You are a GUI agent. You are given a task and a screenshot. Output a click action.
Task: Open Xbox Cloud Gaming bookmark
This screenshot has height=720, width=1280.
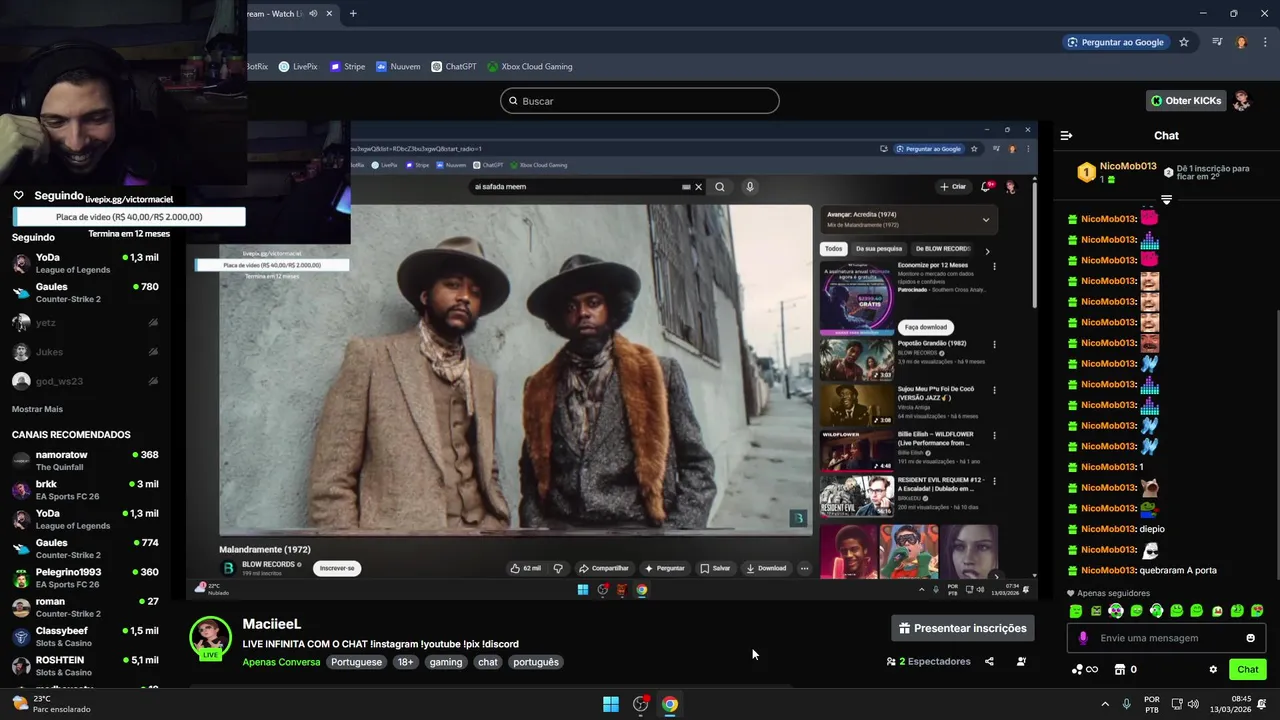(530, 67)
